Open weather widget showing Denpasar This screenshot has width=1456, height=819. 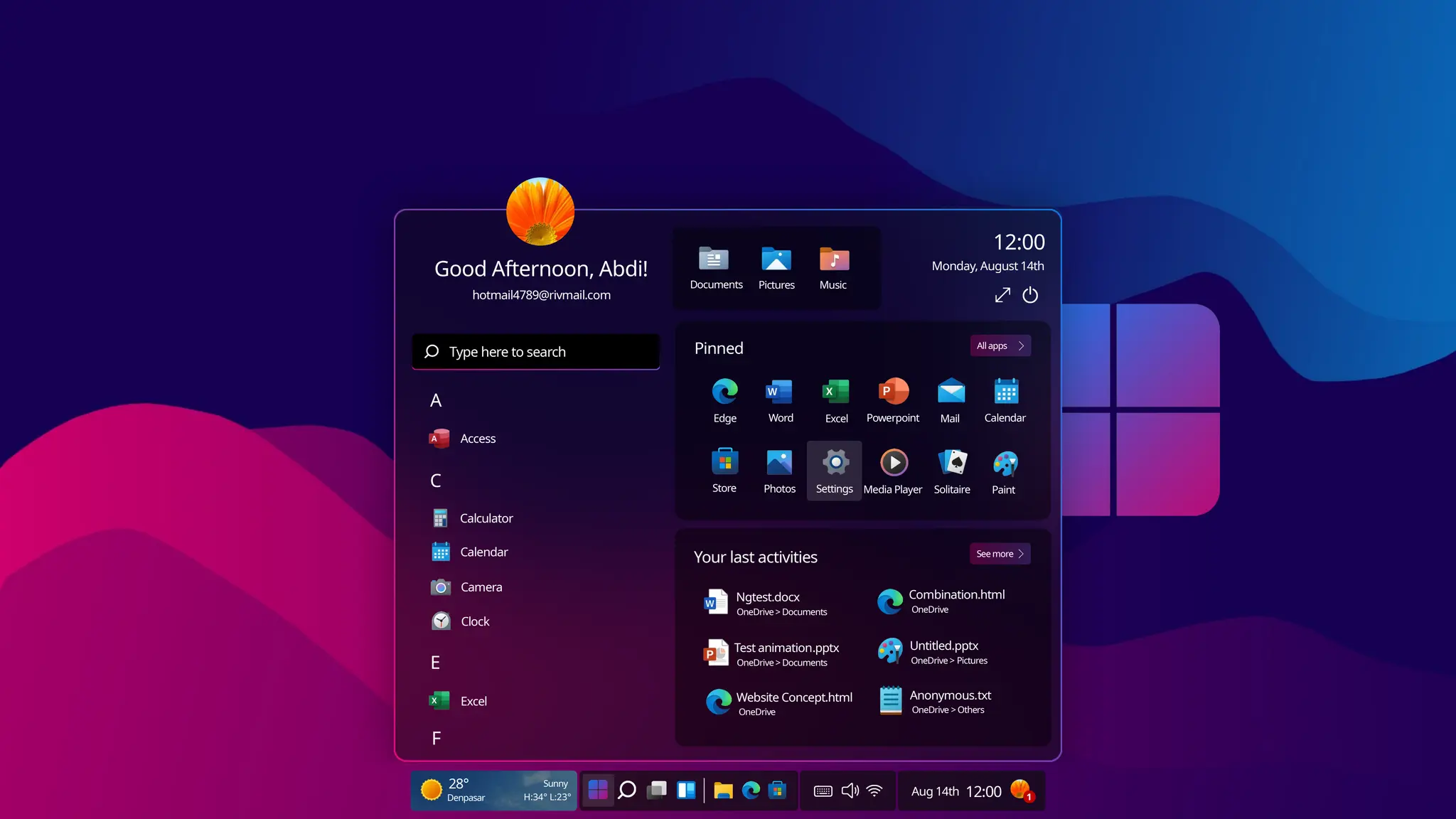tap(494, 791)
